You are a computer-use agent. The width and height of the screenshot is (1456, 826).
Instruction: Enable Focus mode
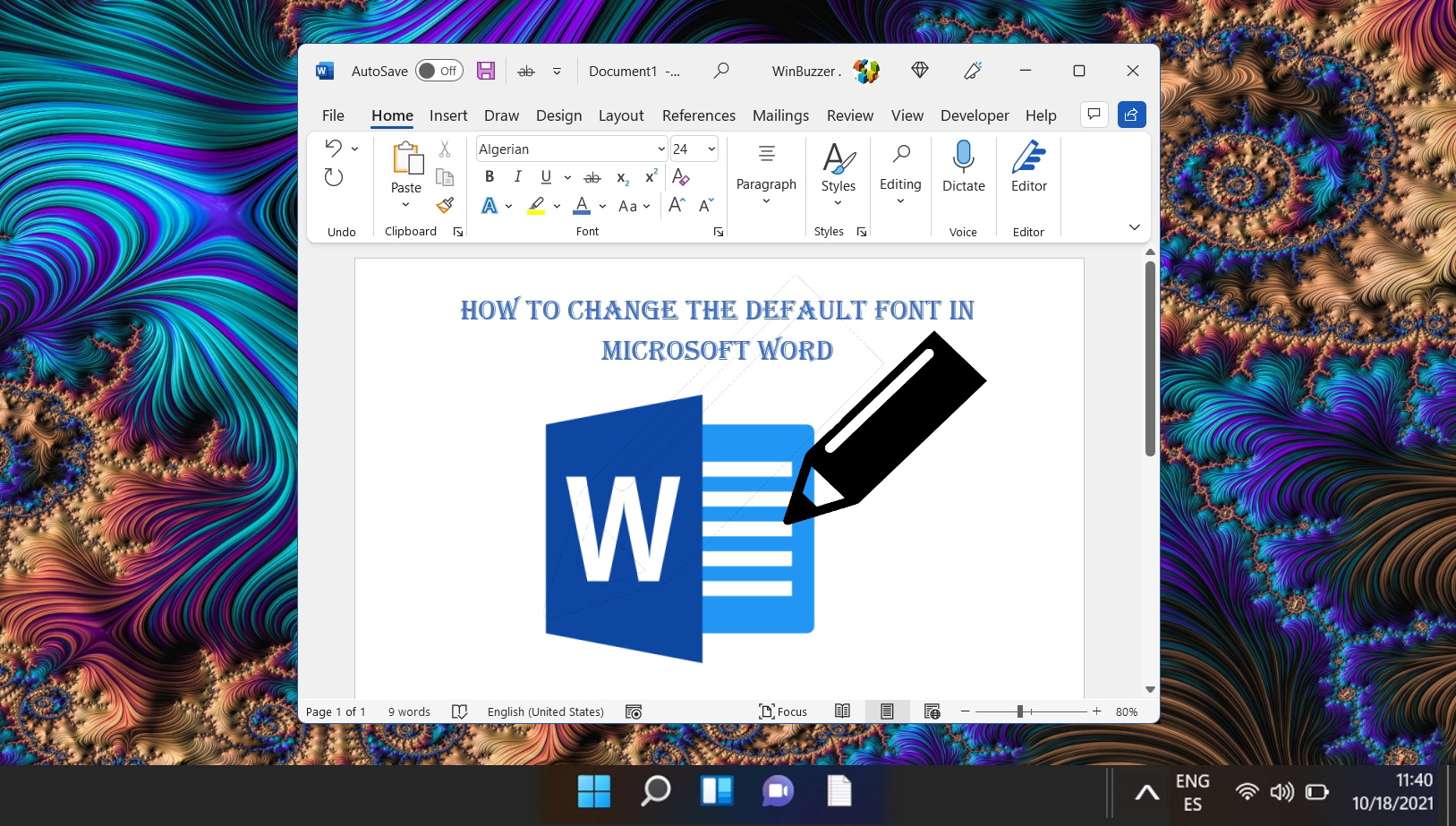783,712
